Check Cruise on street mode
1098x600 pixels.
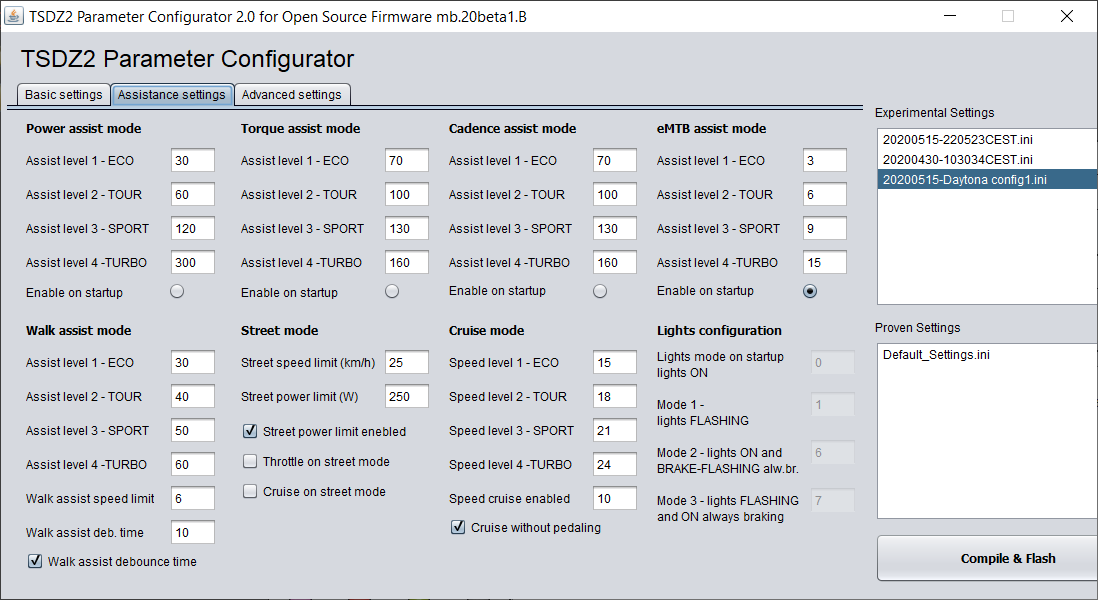250,491
